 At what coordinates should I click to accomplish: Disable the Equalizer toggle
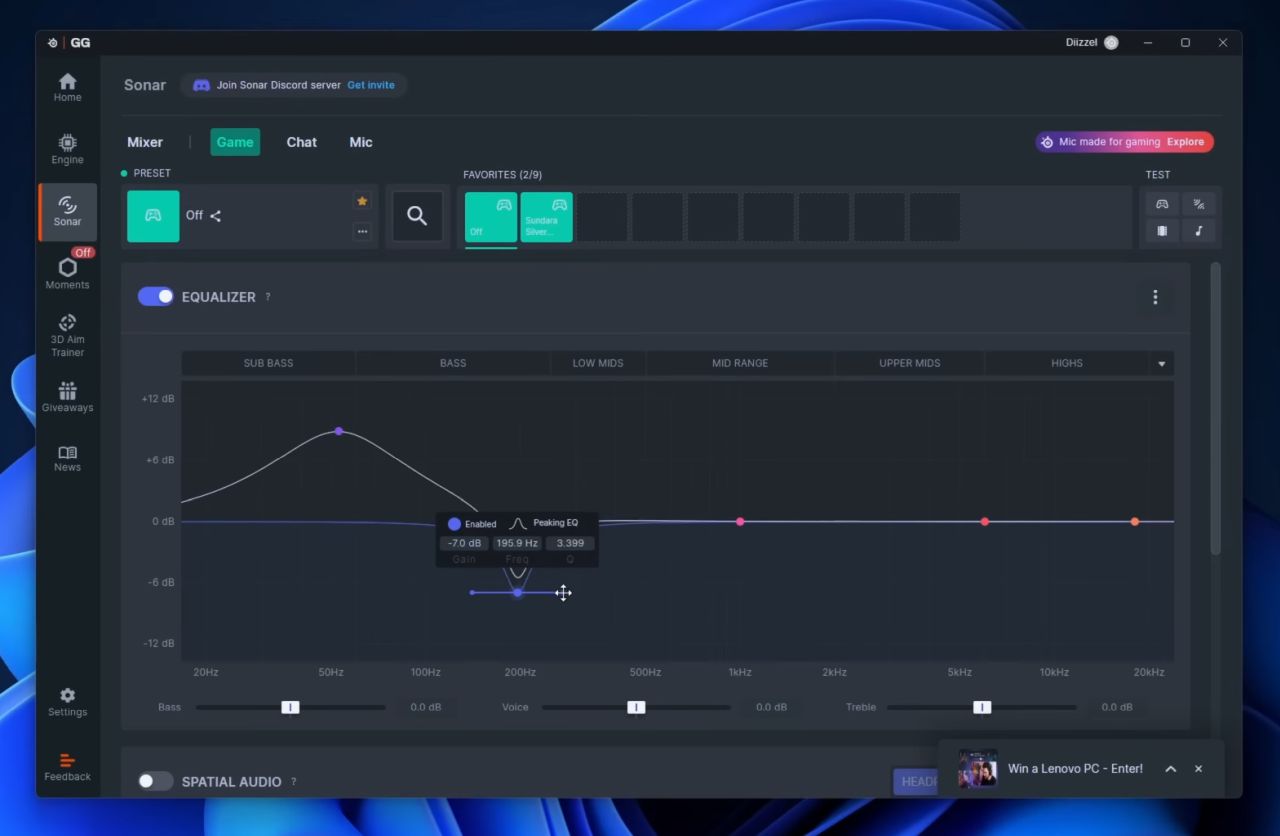point(156,297)
